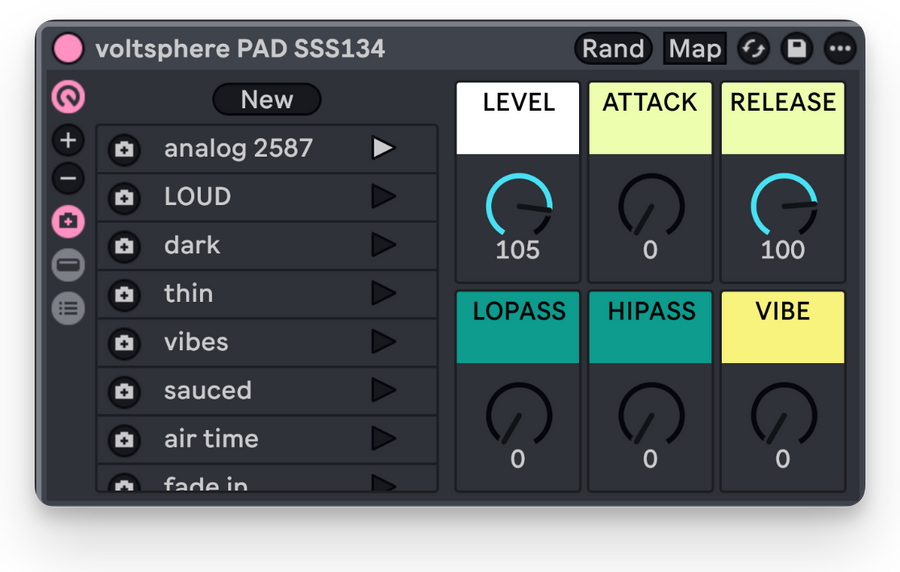The height and width of the screenshot is (572, 900).
Task: Overwrite snapshot for thin variation
Action: [x=124, y=294]
